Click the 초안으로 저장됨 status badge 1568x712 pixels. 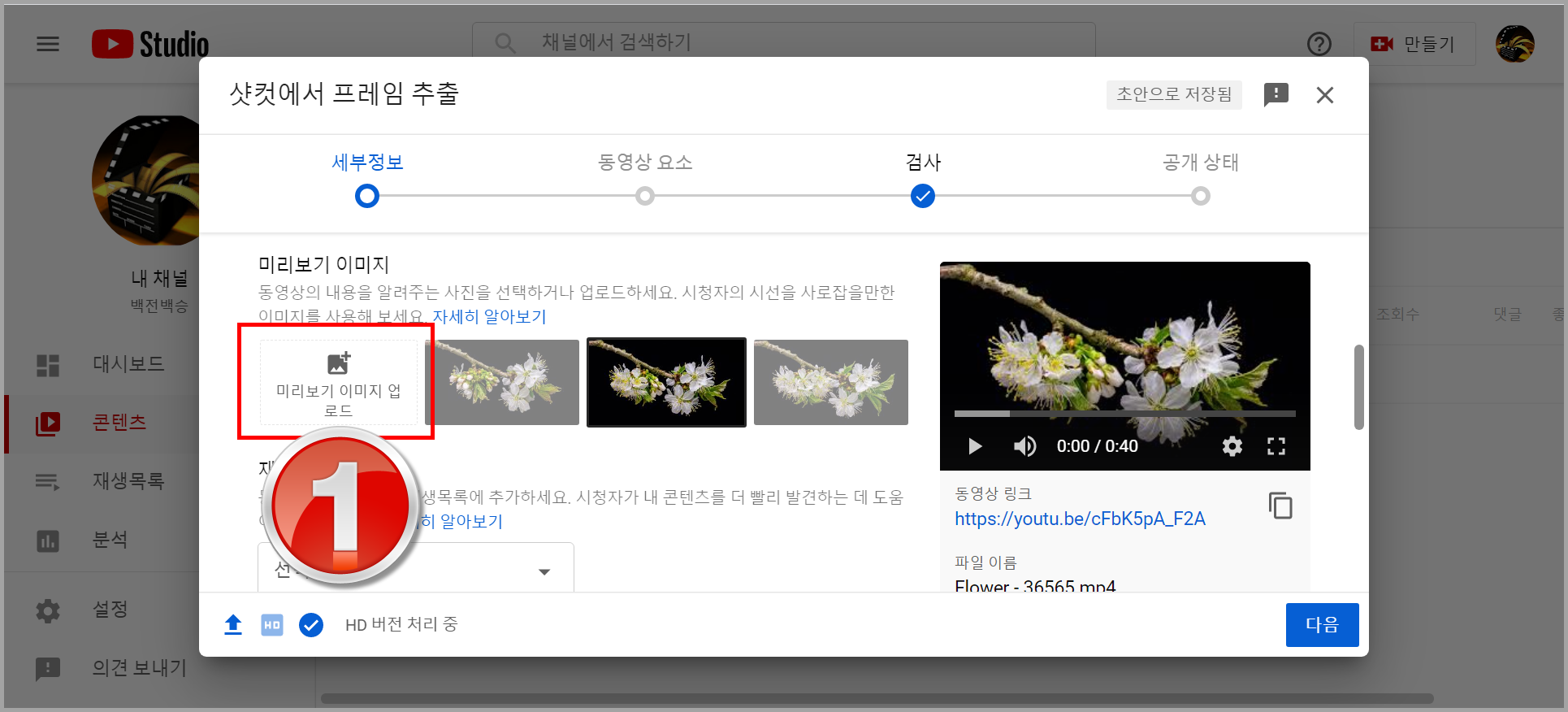click(x=1174, y=94)
